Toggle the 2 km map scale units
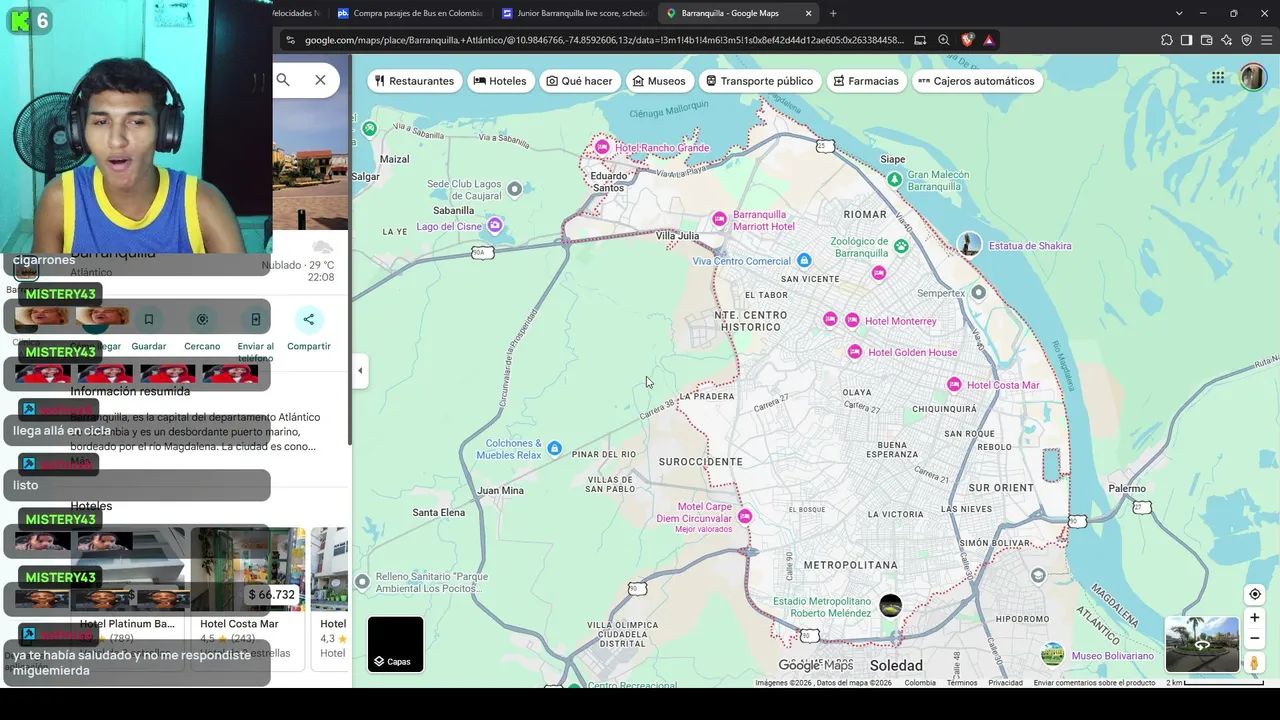This screenshot has width=1280, height=720. [x=1215, y=683]
